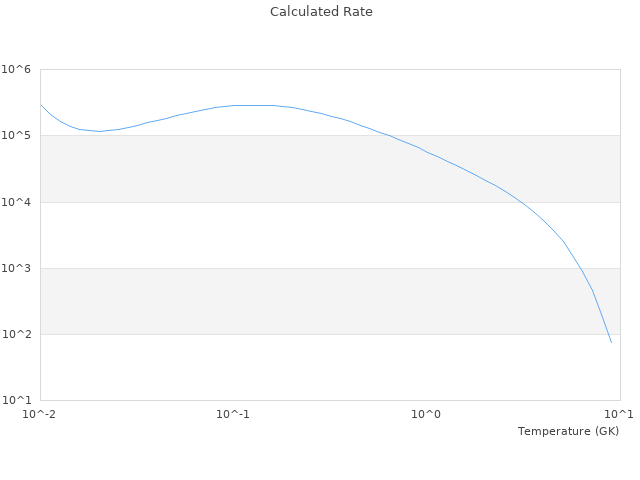Click the 10^-2 x-axis label
640x480 pixels.
[x=40, y=414]
